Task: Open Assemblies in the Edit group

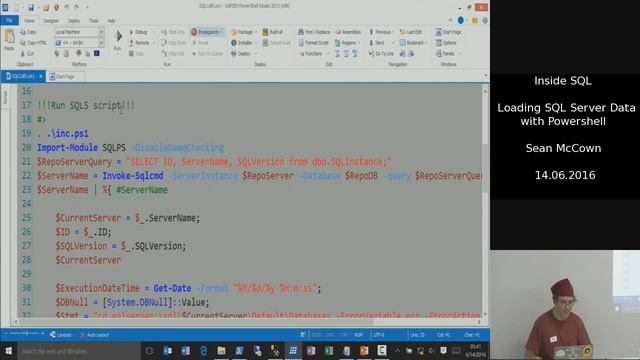Action: tap(348, 32)
